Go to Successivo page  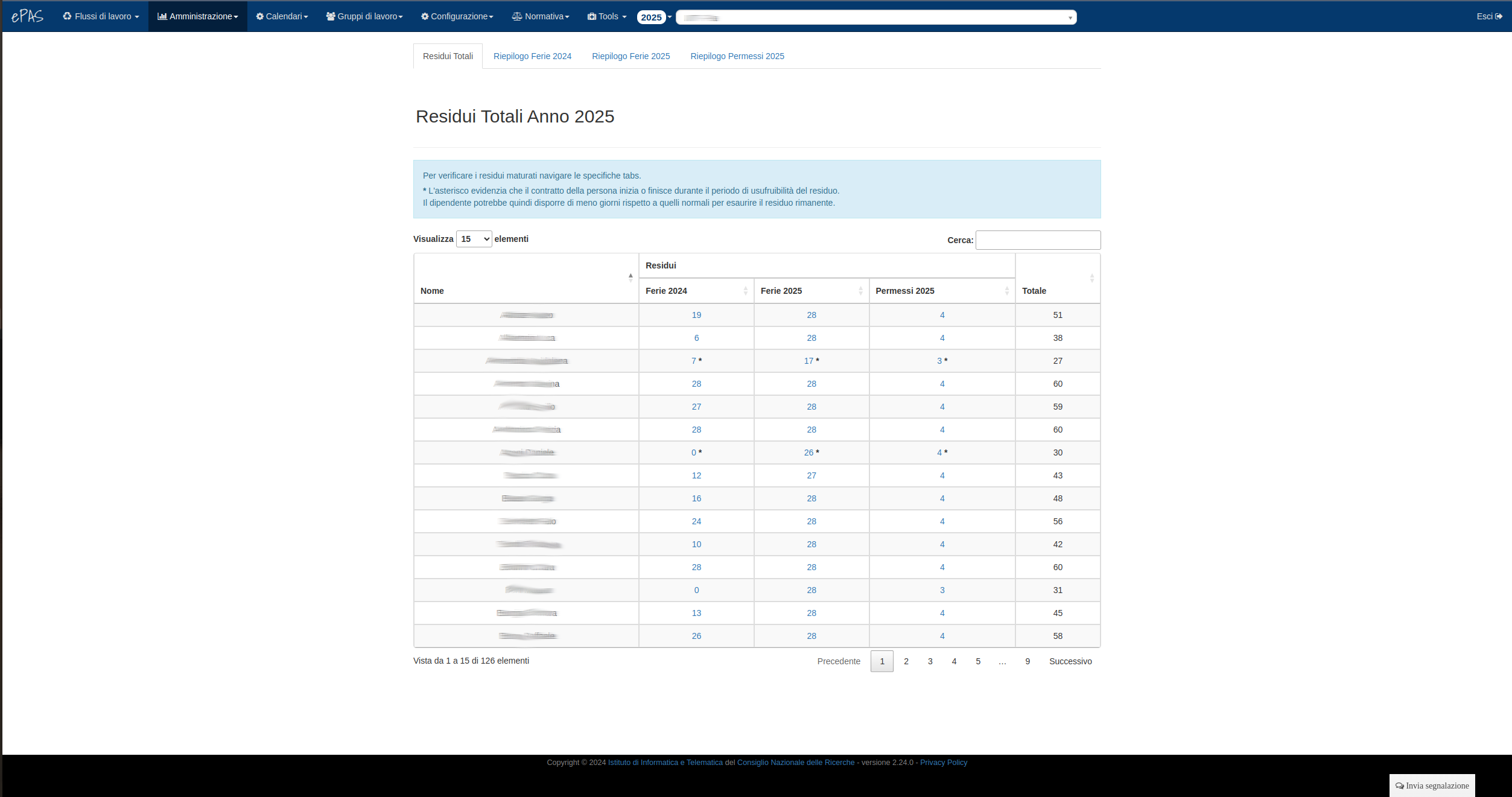(x=1070, y=661)
